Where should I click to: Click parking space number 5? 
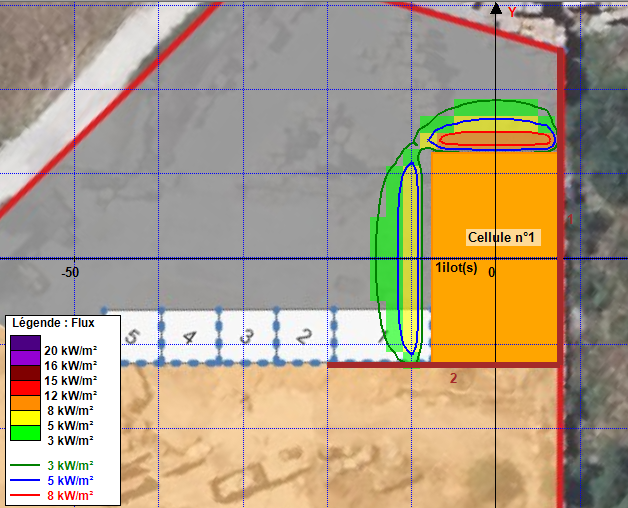click(133, 335)
